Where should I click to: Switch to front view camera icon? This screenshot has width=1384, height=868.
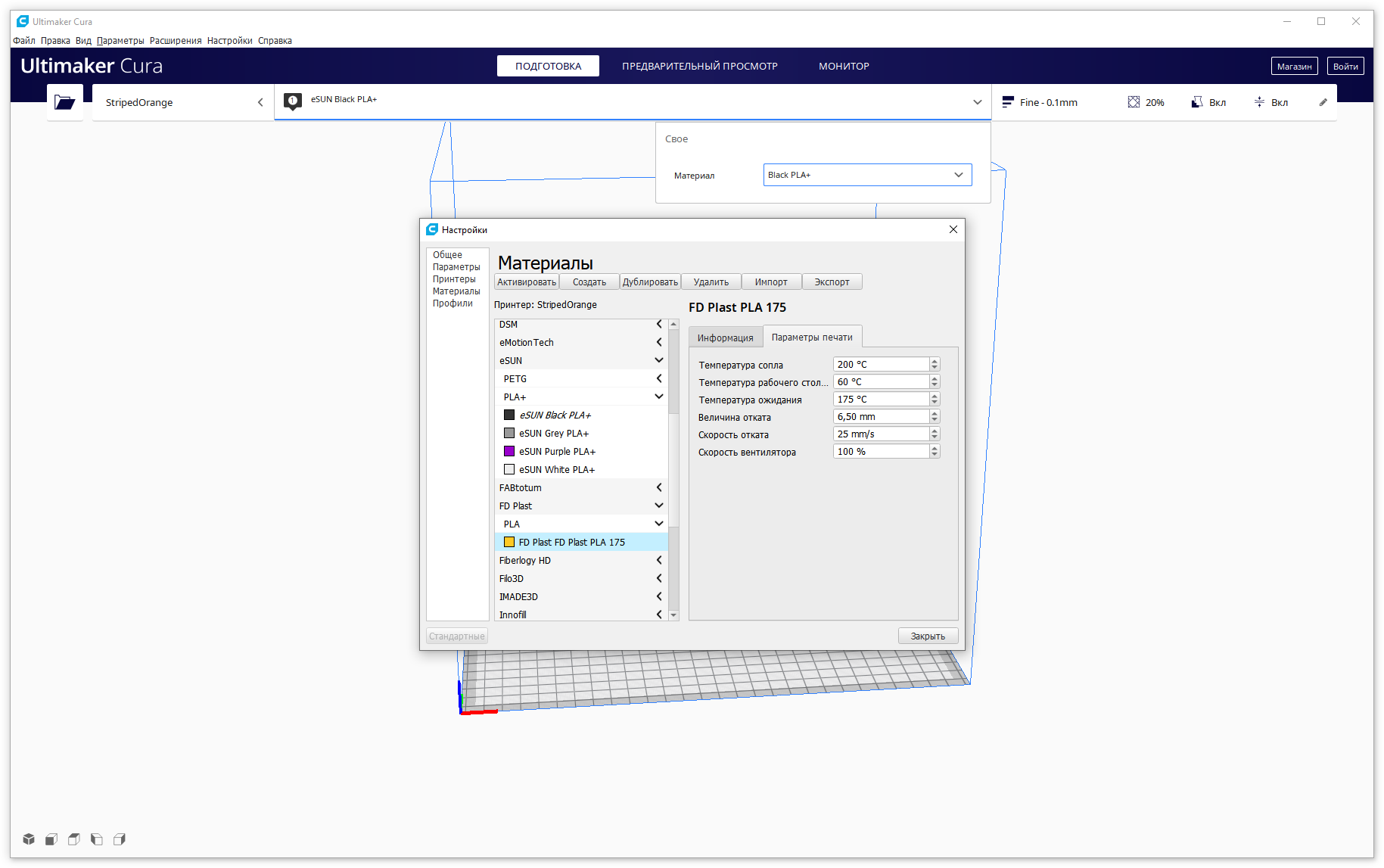click(x=51, y=839)
